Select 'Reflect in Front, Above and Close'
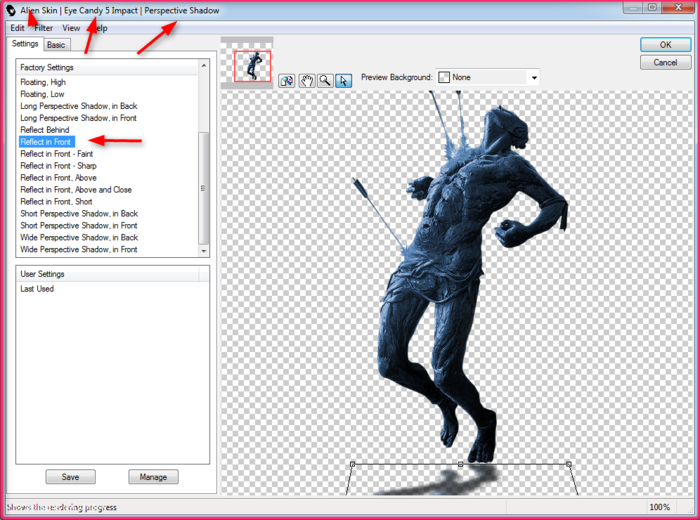Image resolution: width=700 pixels, height=520 pixels. click(76, 190)
